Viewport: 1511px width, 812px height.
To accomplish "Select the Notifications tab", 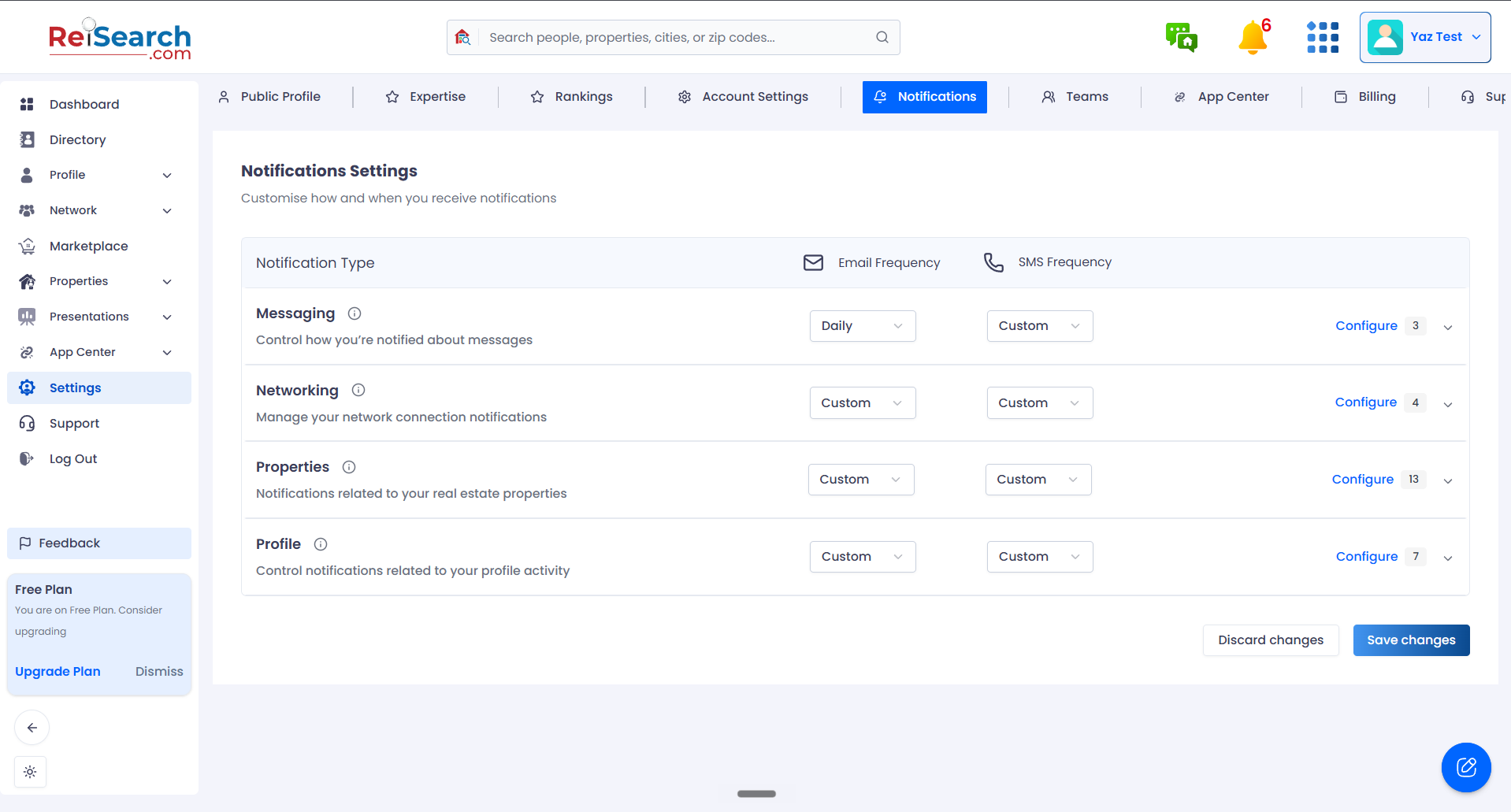I will 925,97.
